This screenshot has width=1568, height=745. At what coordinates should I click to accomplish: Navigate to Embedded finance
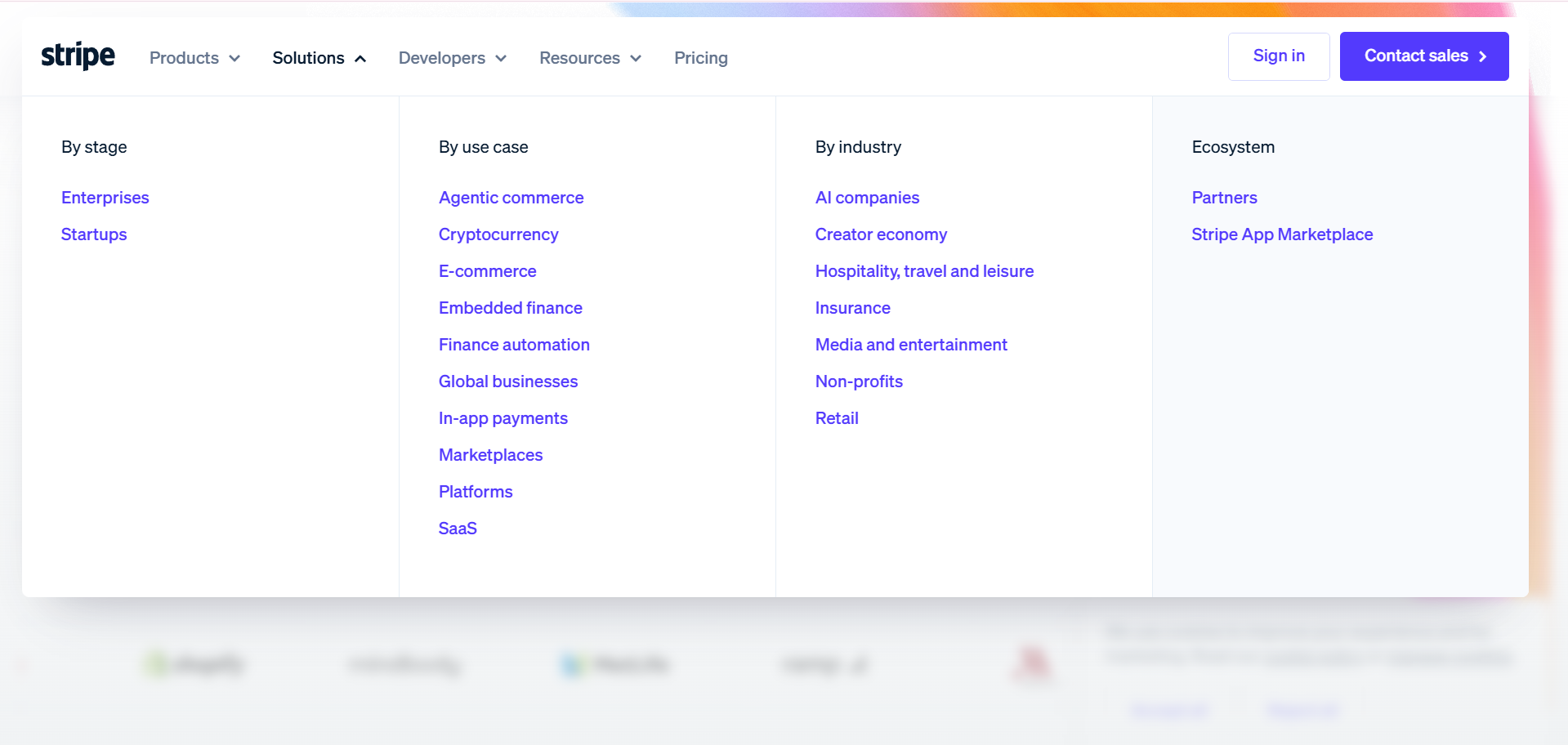click(x=510, y=308)
